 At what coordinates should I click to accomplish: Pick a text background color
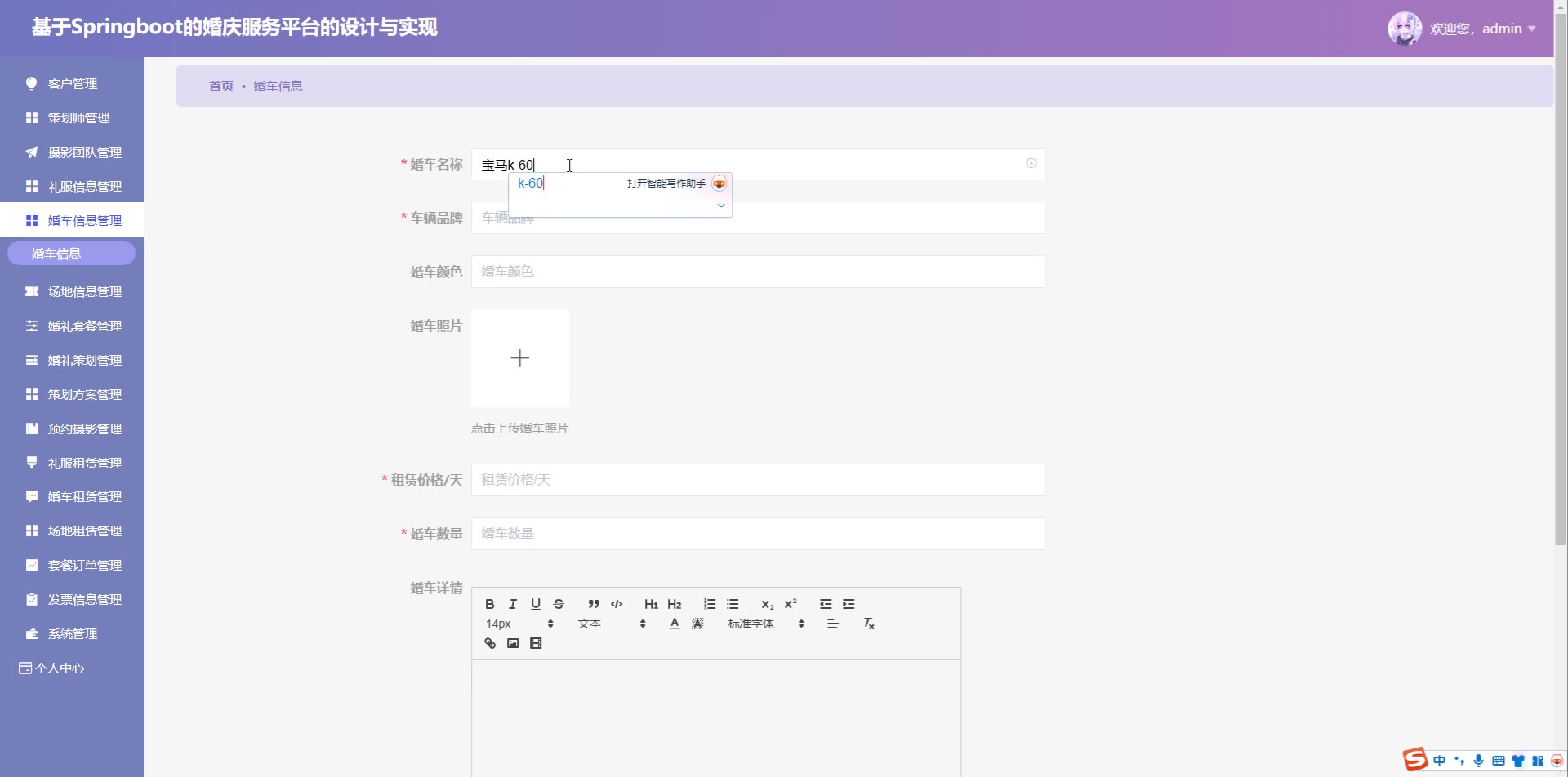(697, 624)
